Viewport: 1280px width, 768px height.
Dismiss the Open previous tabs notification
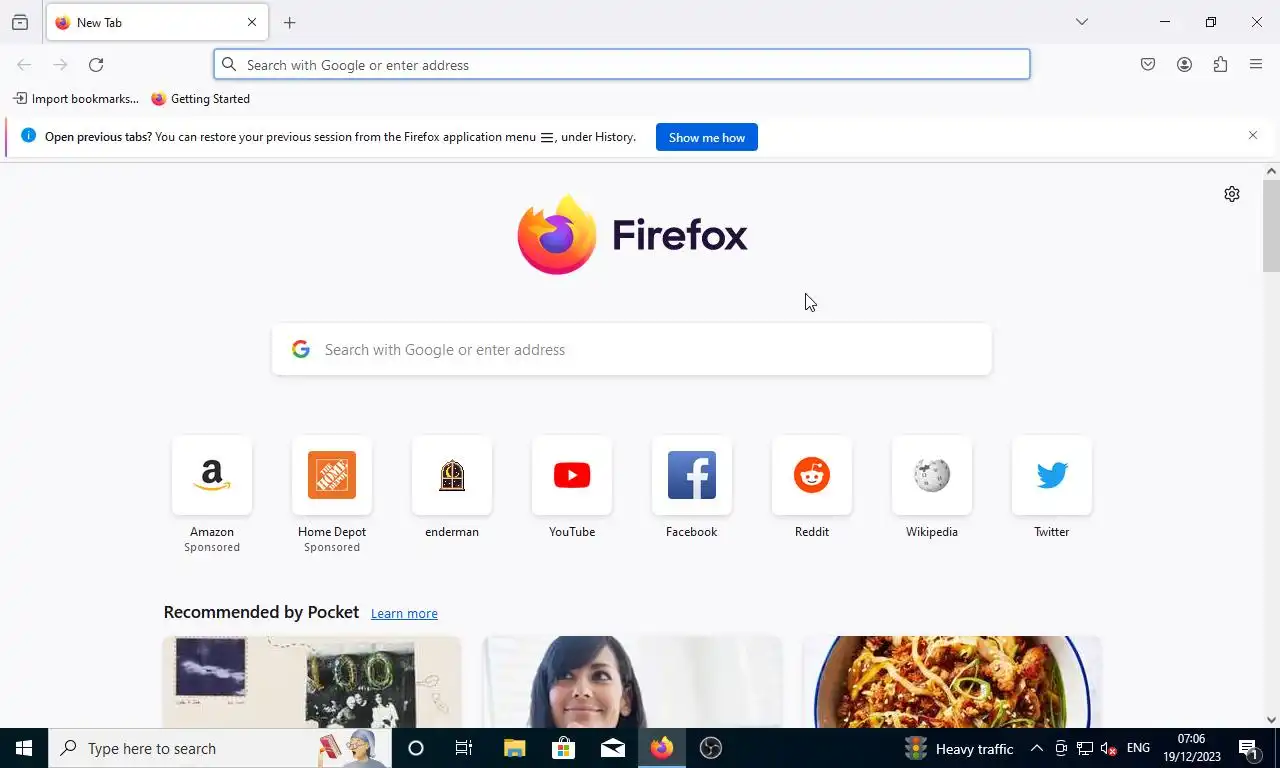1252,135
